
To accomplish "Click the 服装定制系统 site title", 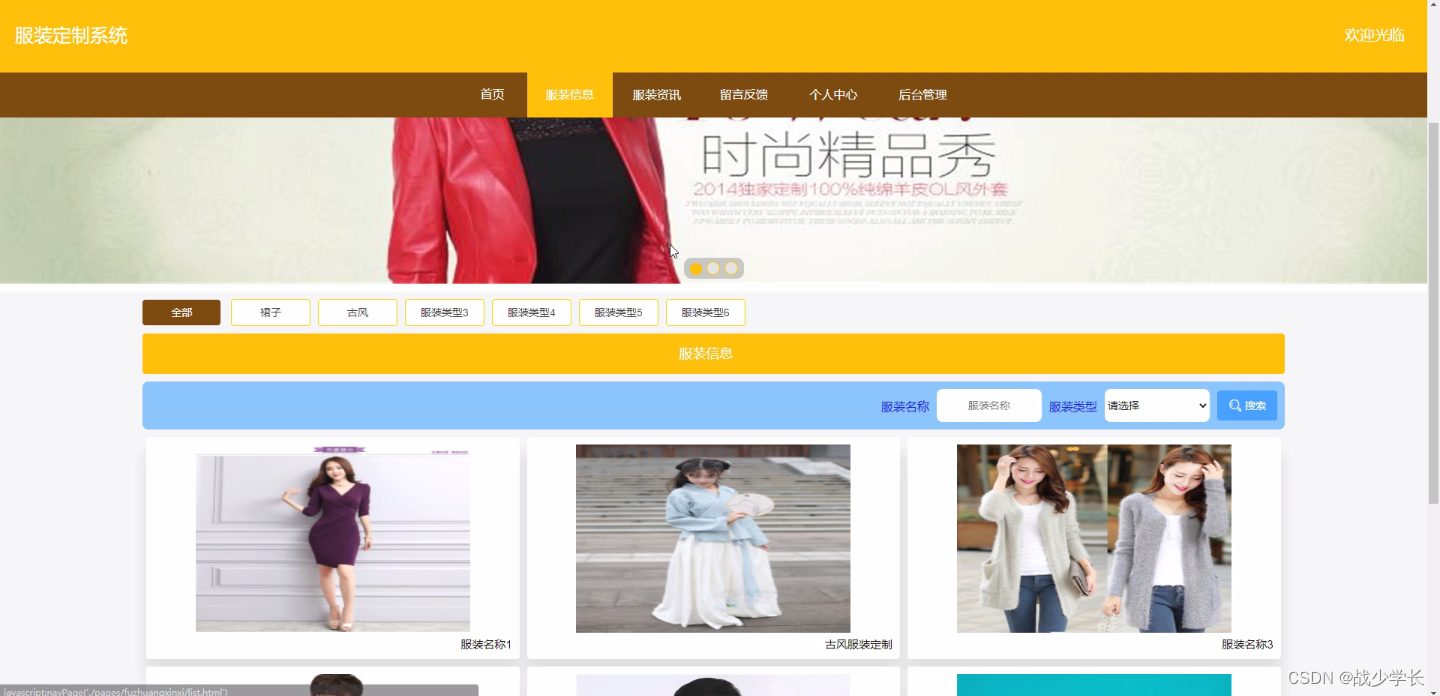I will click(71, 36).
